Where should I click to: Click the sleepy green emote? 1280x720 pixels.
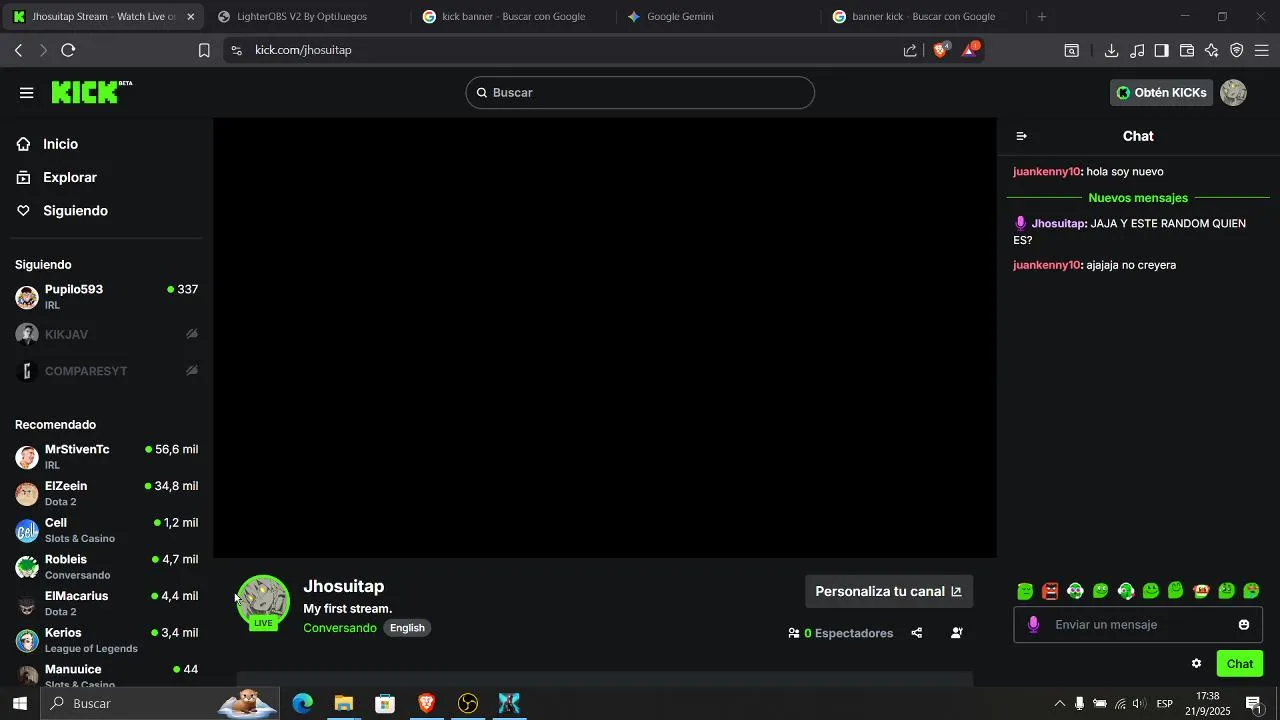[1025, 591]
